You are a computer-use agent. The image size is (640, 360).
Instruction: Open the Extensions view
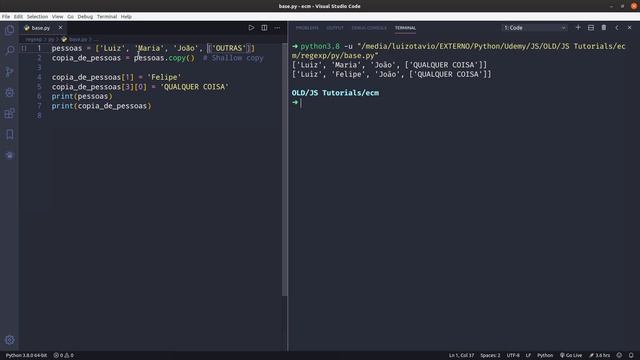(x=9, y=113)
